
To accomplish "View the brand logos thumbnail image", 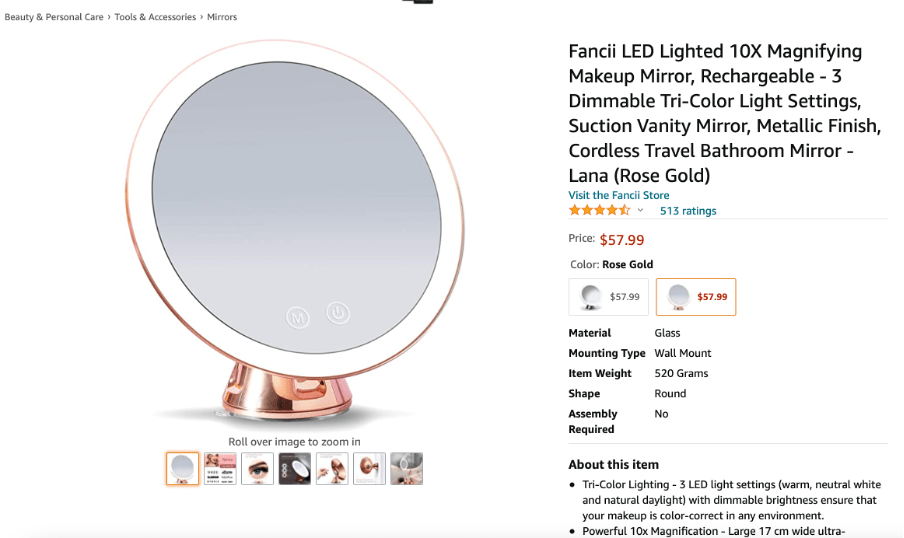I will (x=220, y=468).
